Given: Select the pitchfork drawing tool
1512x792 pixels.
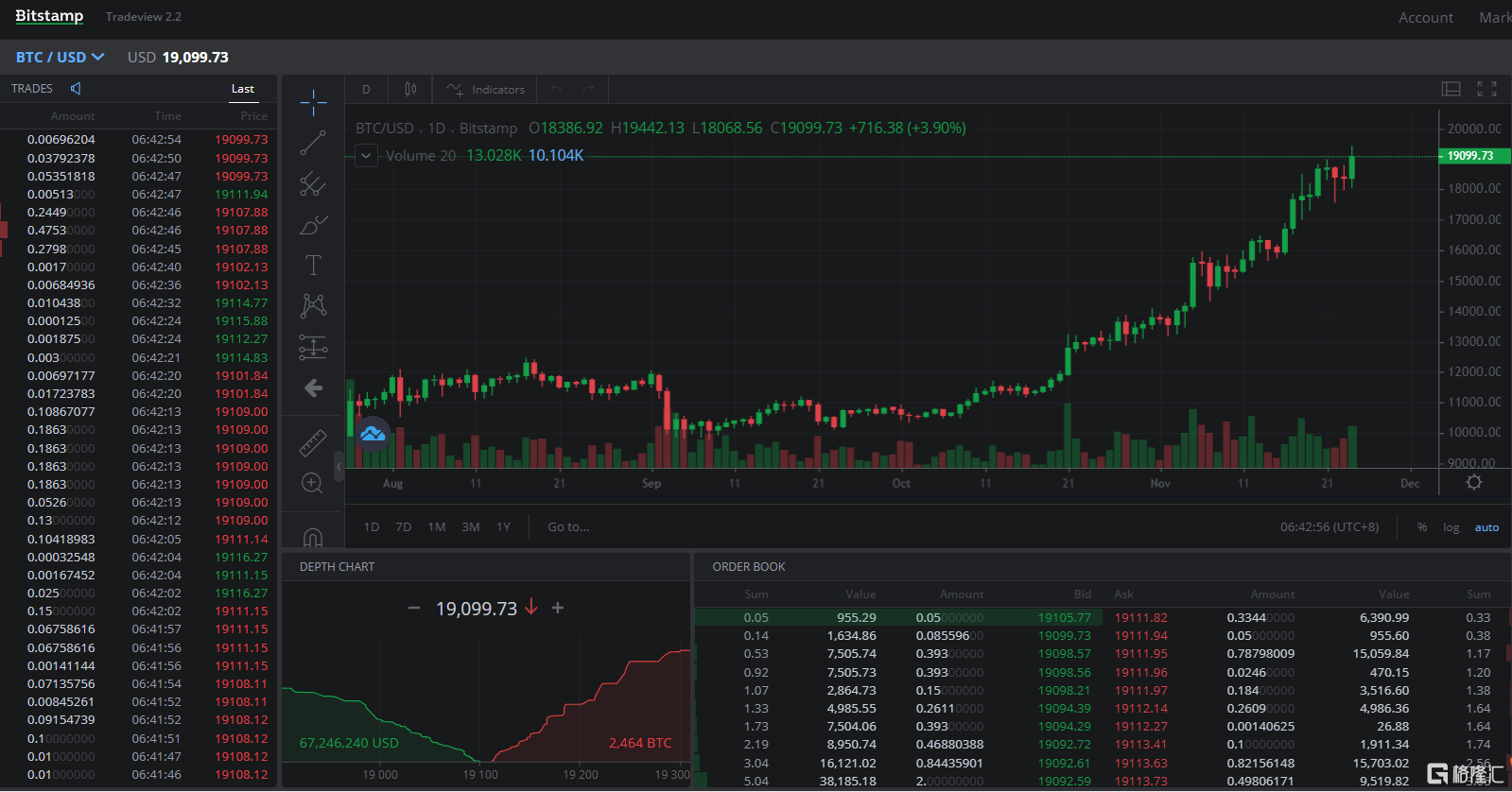Looking at the screenshot, I should (x=313, y=183).
